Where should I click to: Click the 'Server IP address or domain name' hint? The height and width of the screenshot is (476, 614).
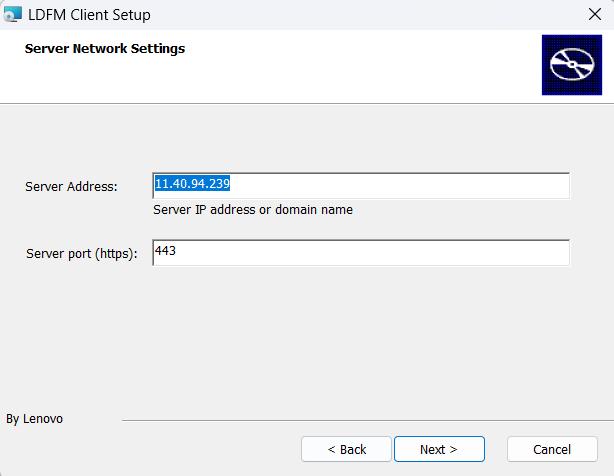pyautogui.click(x=253, y=210)
